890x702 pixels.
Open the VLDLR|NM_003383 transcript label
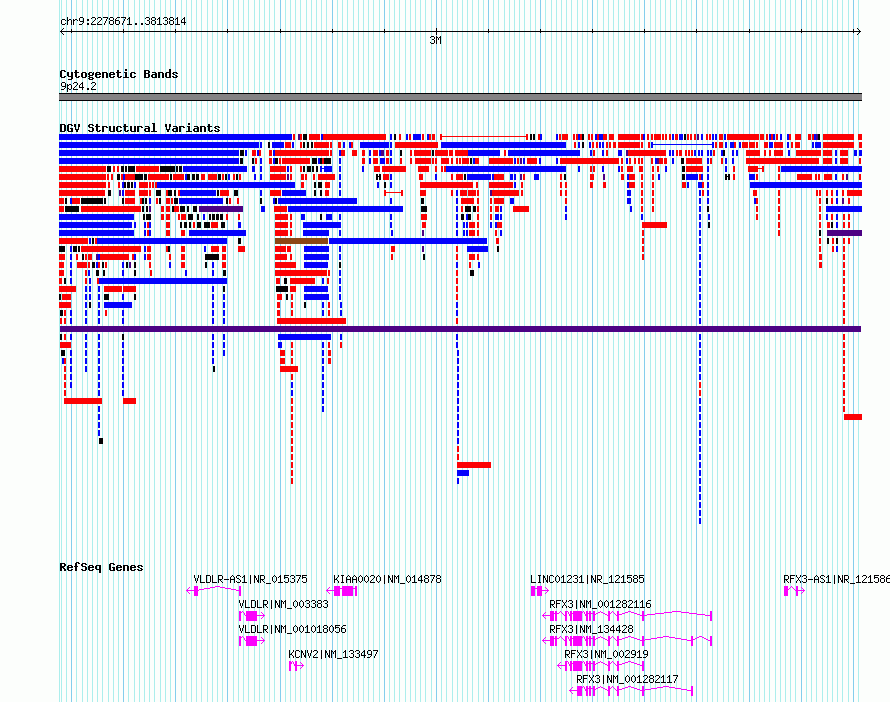coord(283,604)
